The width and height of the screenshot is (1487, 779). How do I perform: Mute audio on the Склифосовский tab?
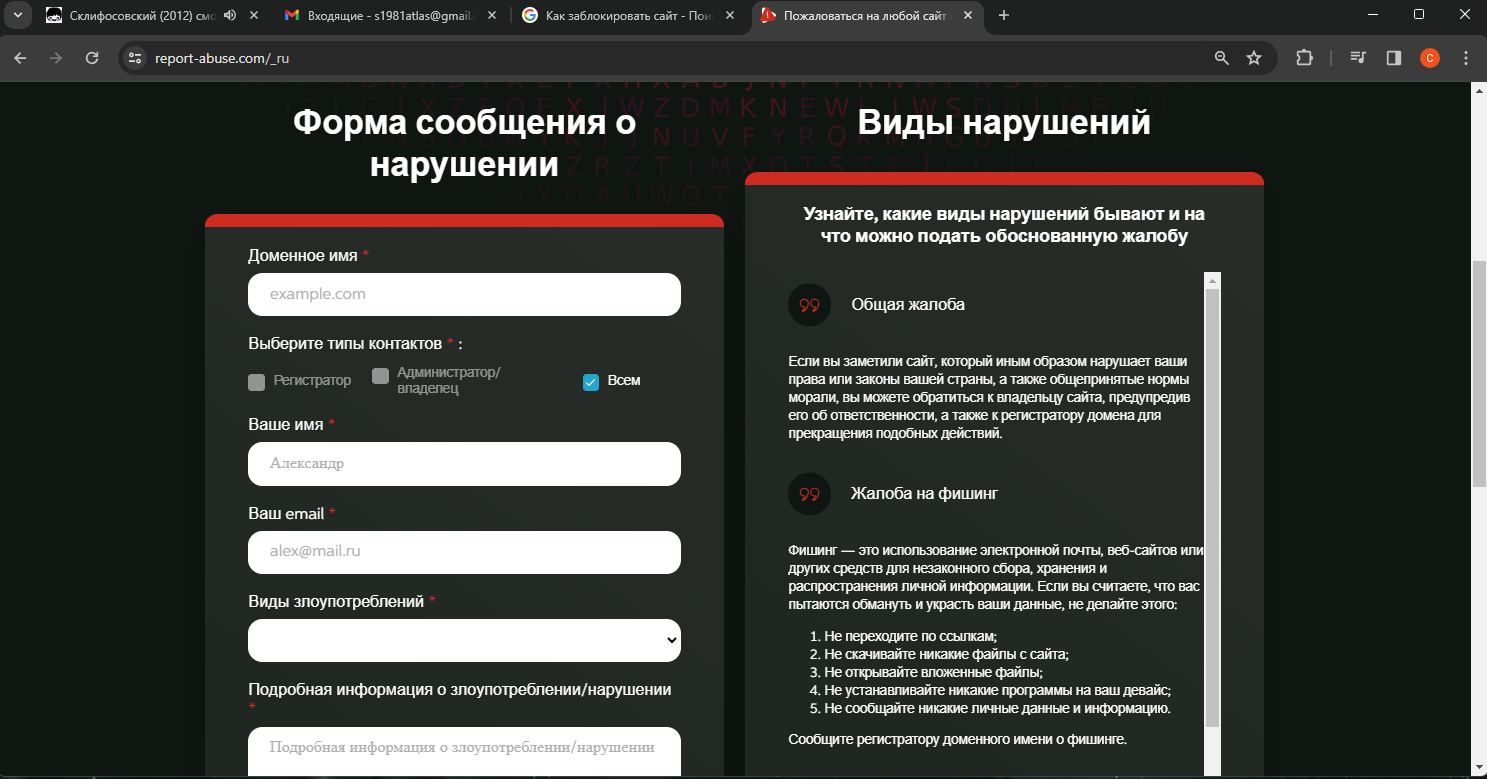click(230, 15)
